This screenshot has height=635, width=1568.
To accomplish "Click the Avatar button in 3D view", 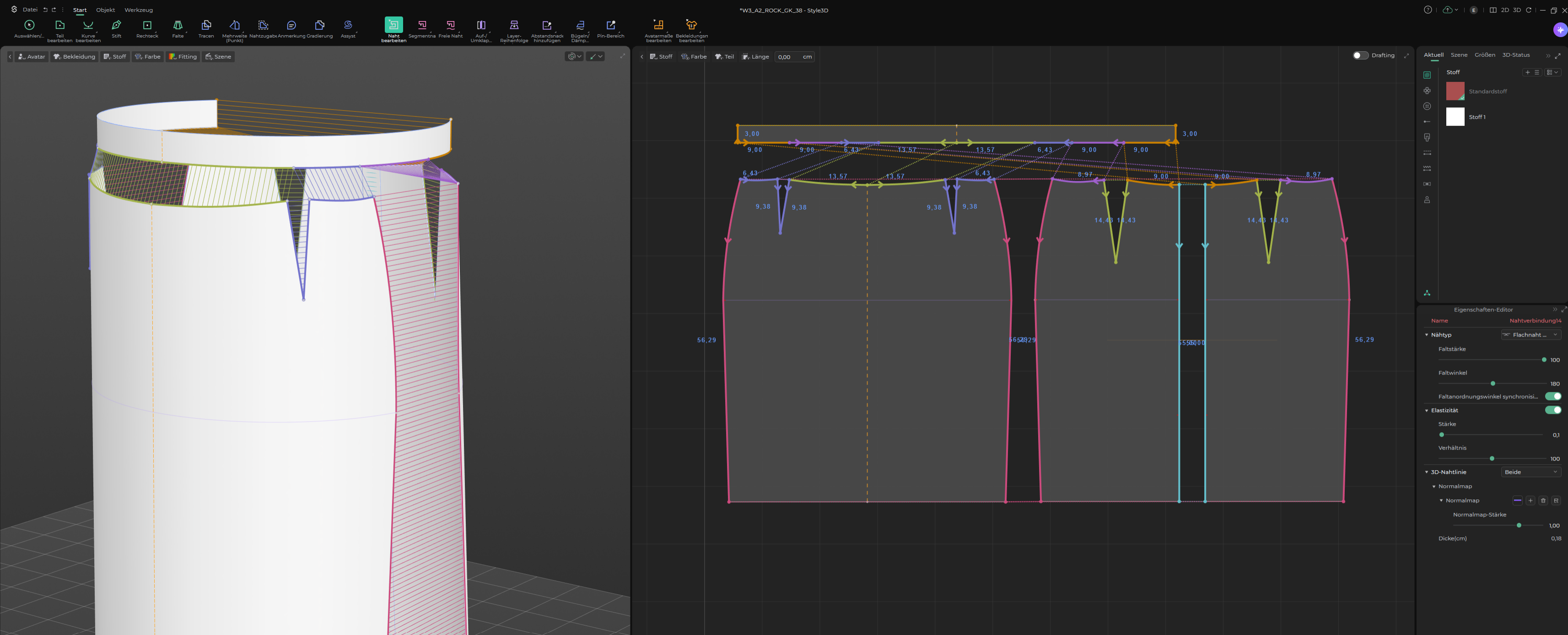I will pos(32,57).
